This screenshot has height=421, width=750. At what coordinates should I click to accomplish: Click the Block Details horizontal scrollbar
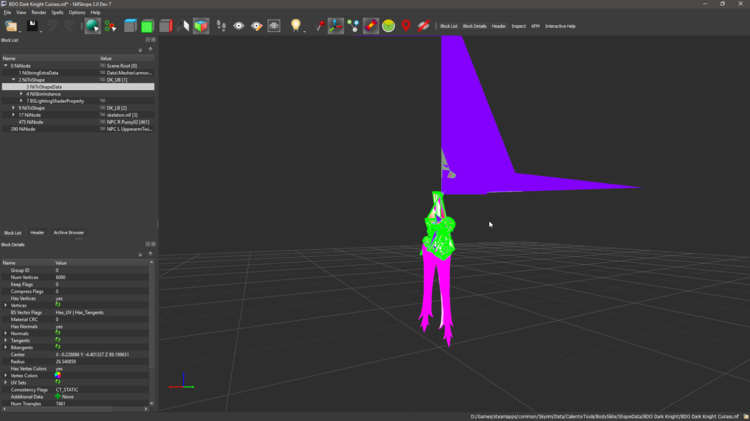coord(75,409)
